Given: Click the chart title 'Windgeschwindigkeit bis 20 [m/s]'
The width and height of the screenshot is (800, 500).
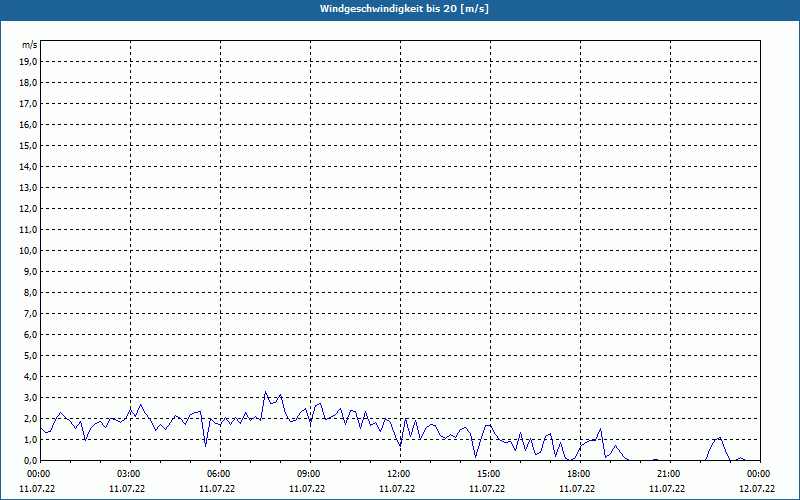Looking at the screenshot, I should [404, 9].
